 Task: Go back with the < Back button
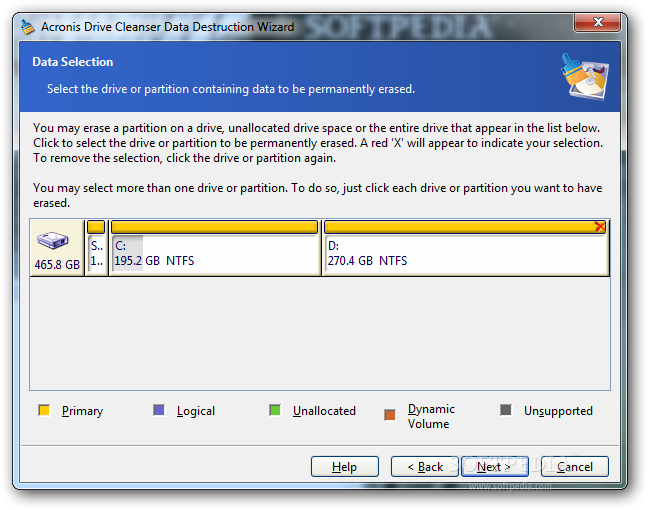424,467
